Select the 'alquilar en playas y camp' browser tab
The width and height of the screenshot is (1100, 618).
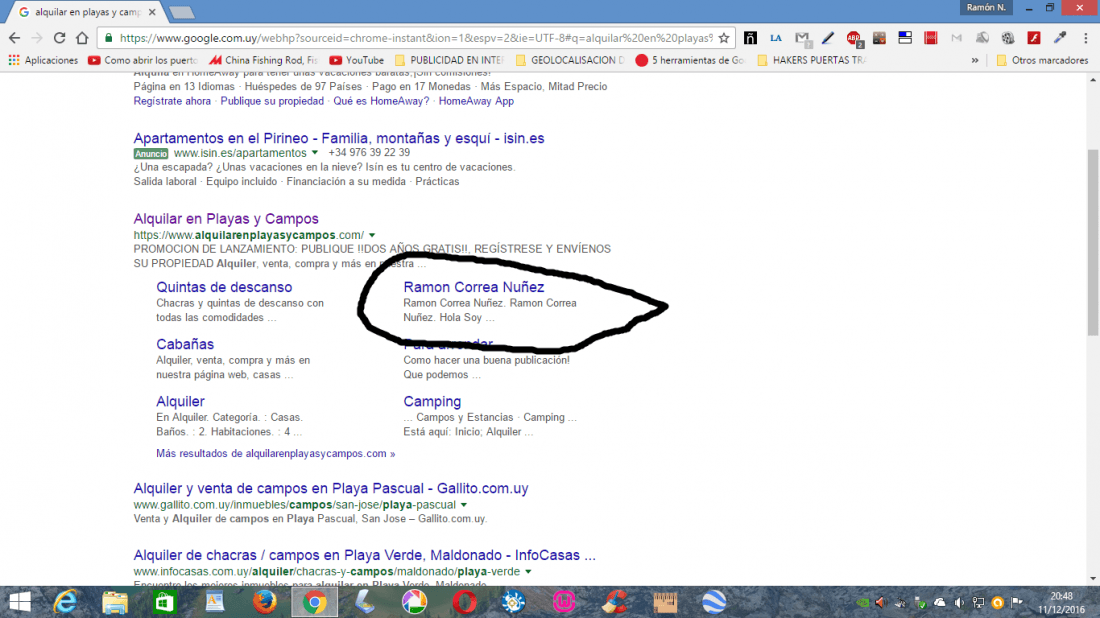pyautogui.click(x=87, y=12)
